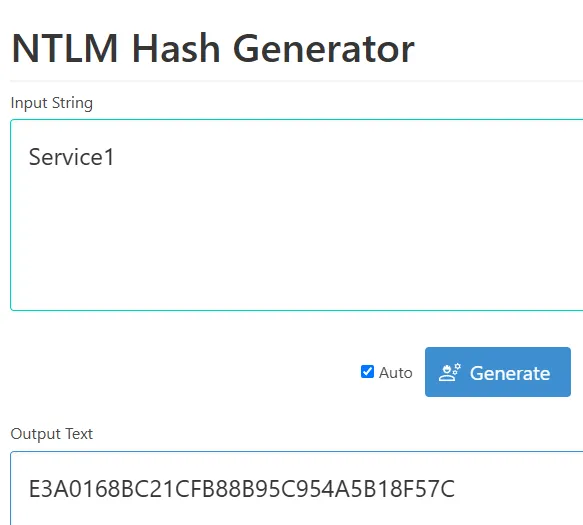The width and height of the screenshot is (583, 525).
Task: Click the word Generator in the title
Action: pos(323,49)
